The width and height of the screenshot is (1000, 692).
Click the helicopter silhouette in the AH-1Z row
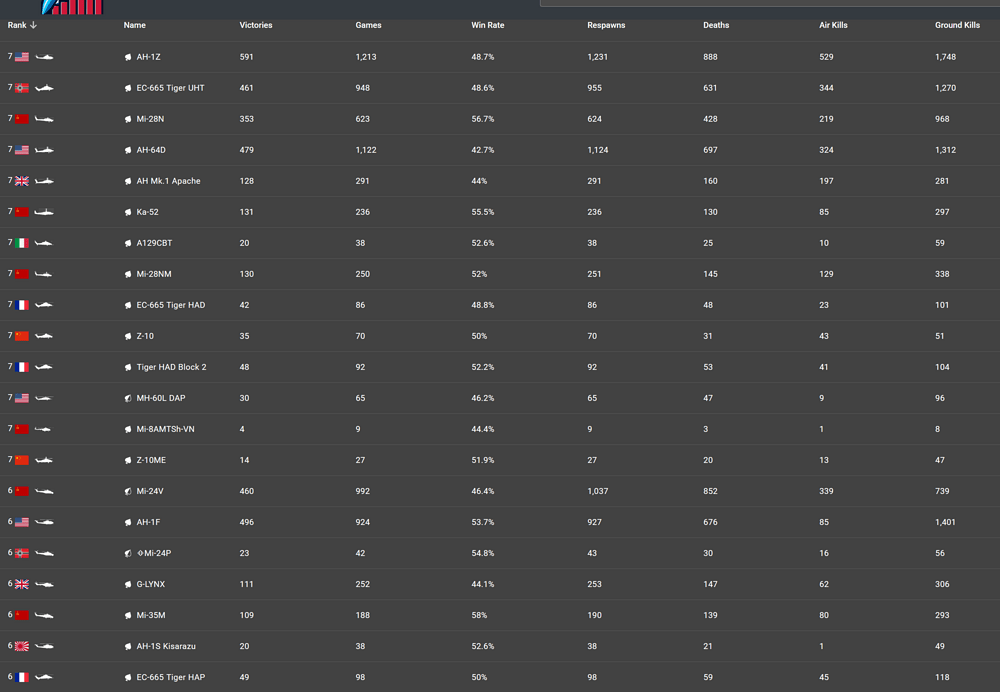pos(44,57)
